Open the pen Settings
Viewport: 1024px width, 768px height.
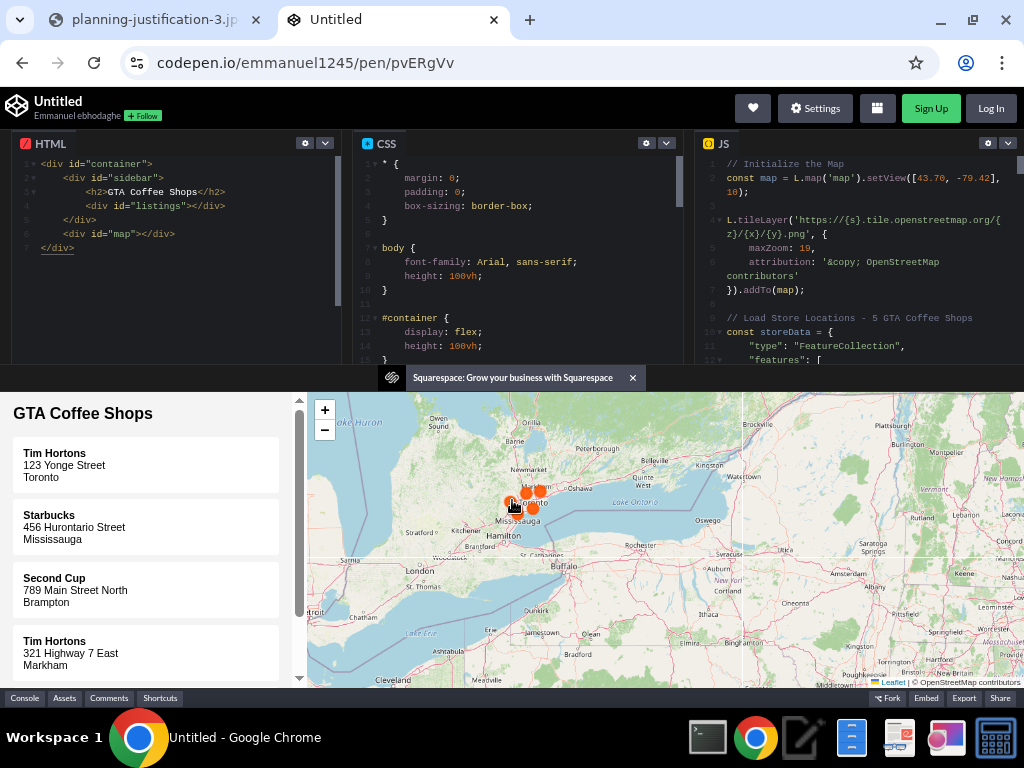tap(815, 108)
